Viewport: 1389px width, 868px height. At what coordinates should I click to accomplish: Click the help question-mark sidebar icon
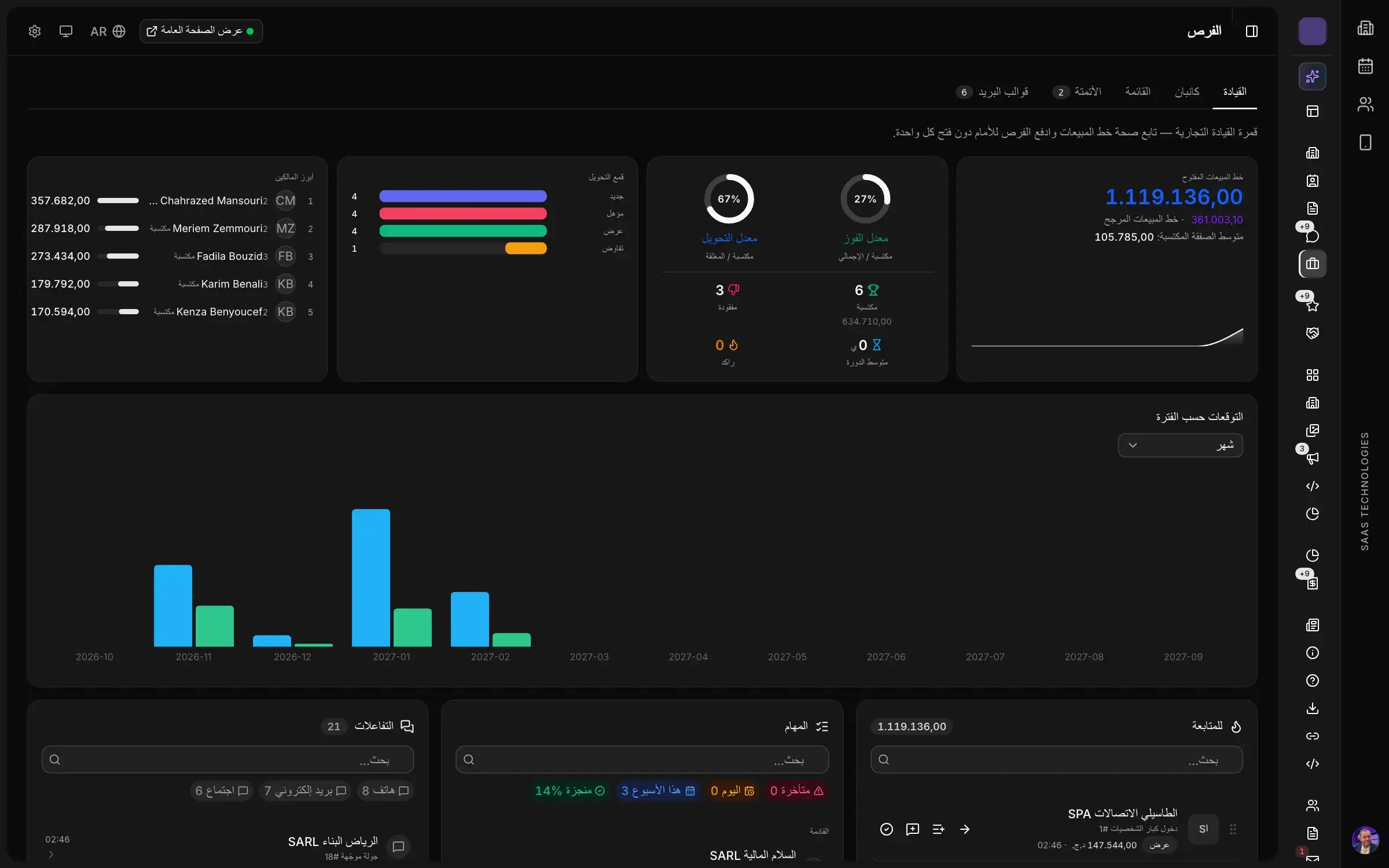coord(1312,680)
